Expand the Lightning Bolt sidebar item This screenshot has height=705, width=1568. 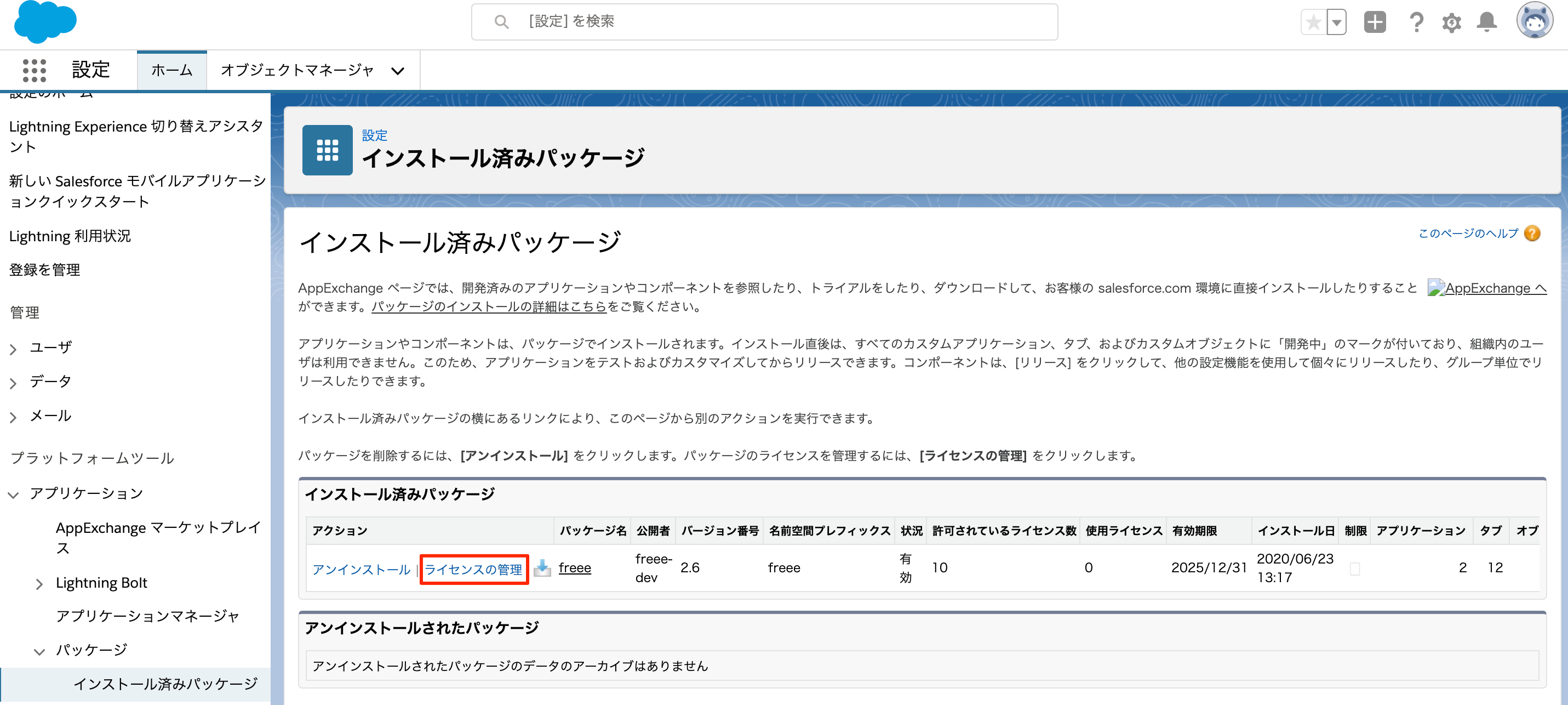point(39,584)
